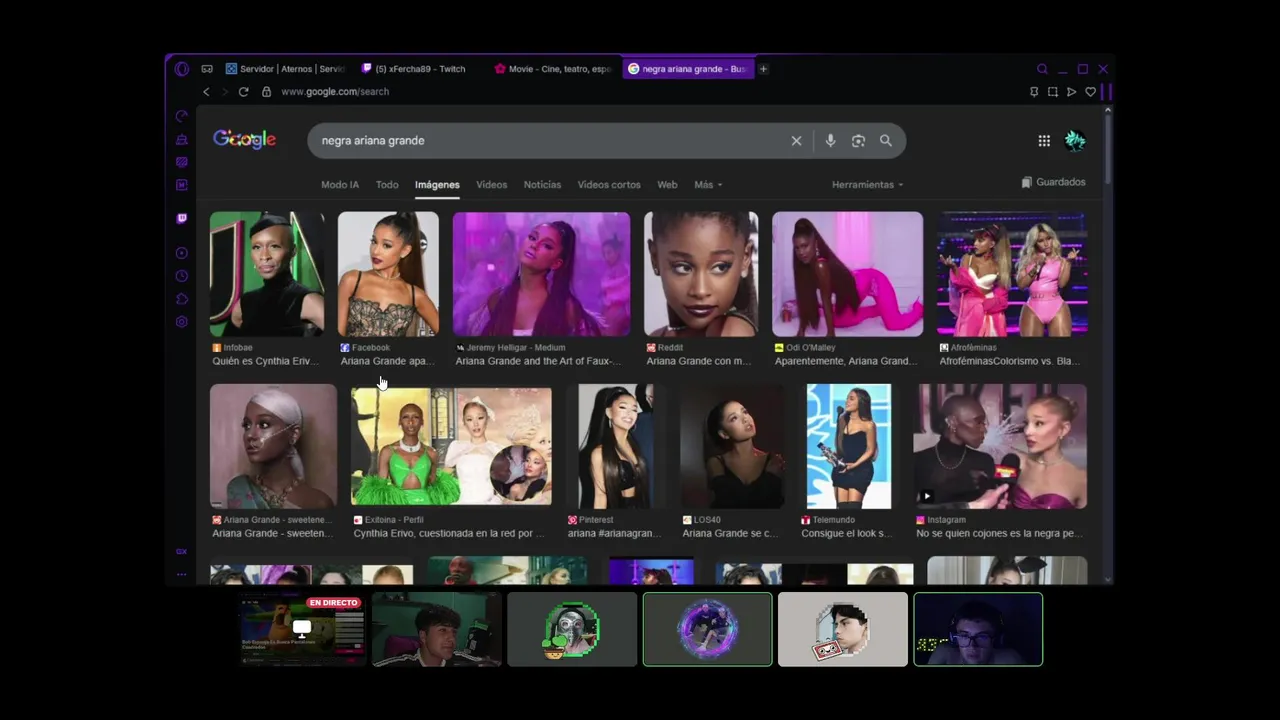Viewport: 1280px width, 720px height.
Task: Open Google apps grid
Action: 1044,141
